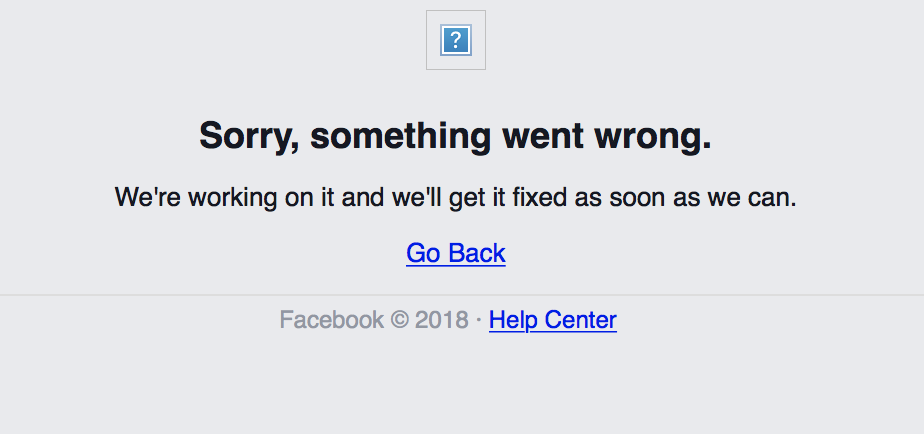
Task: Click the horizontal divider above the footer
Action: coord(455,295)
